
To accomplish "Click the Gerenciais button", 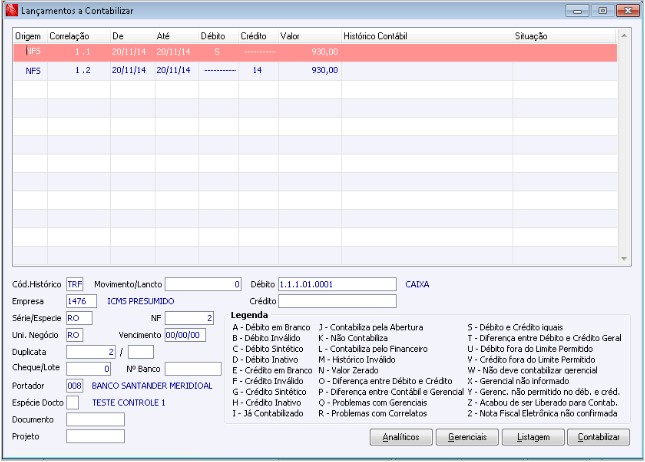I will point(467,437).
